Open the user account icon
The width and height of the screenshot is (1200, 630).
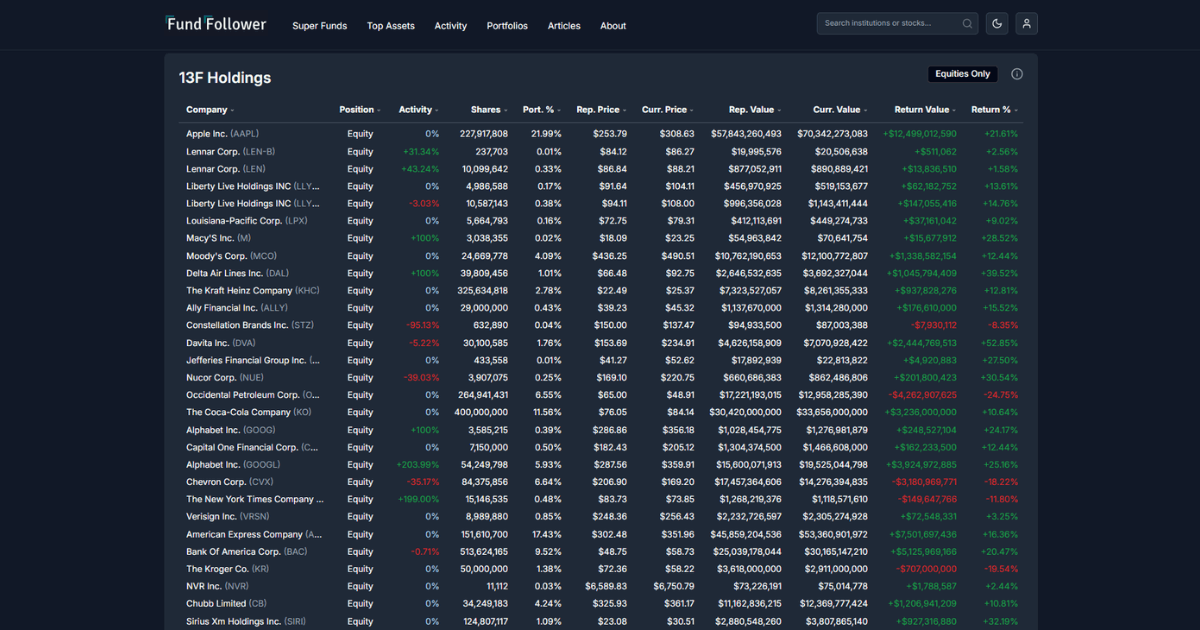[x=1026, y=23]
